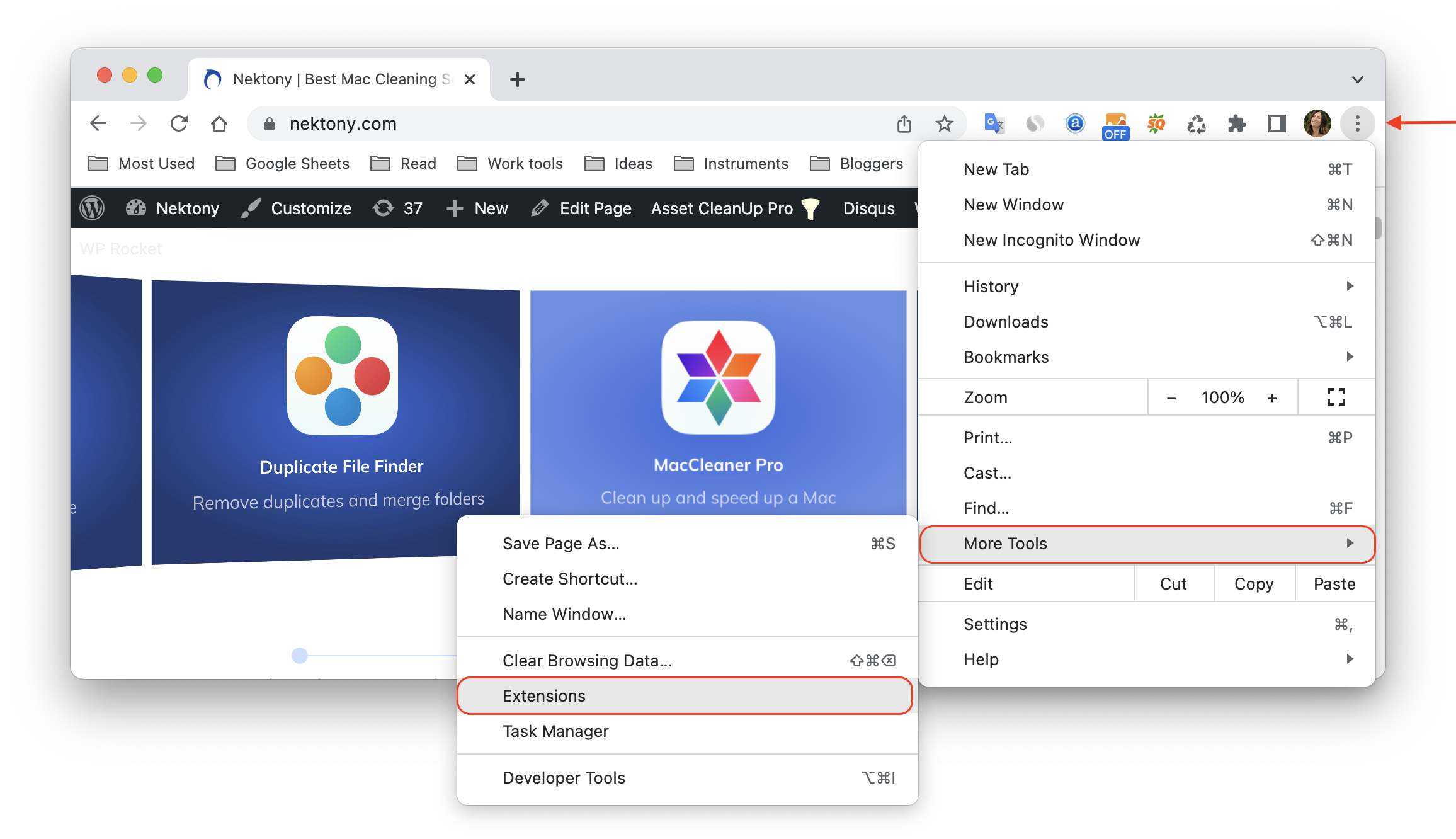Open the blue circled 'a' extension
The height and width of the screenshot is (839, 1456).
pyautogui.click(x=1075, y=123)
